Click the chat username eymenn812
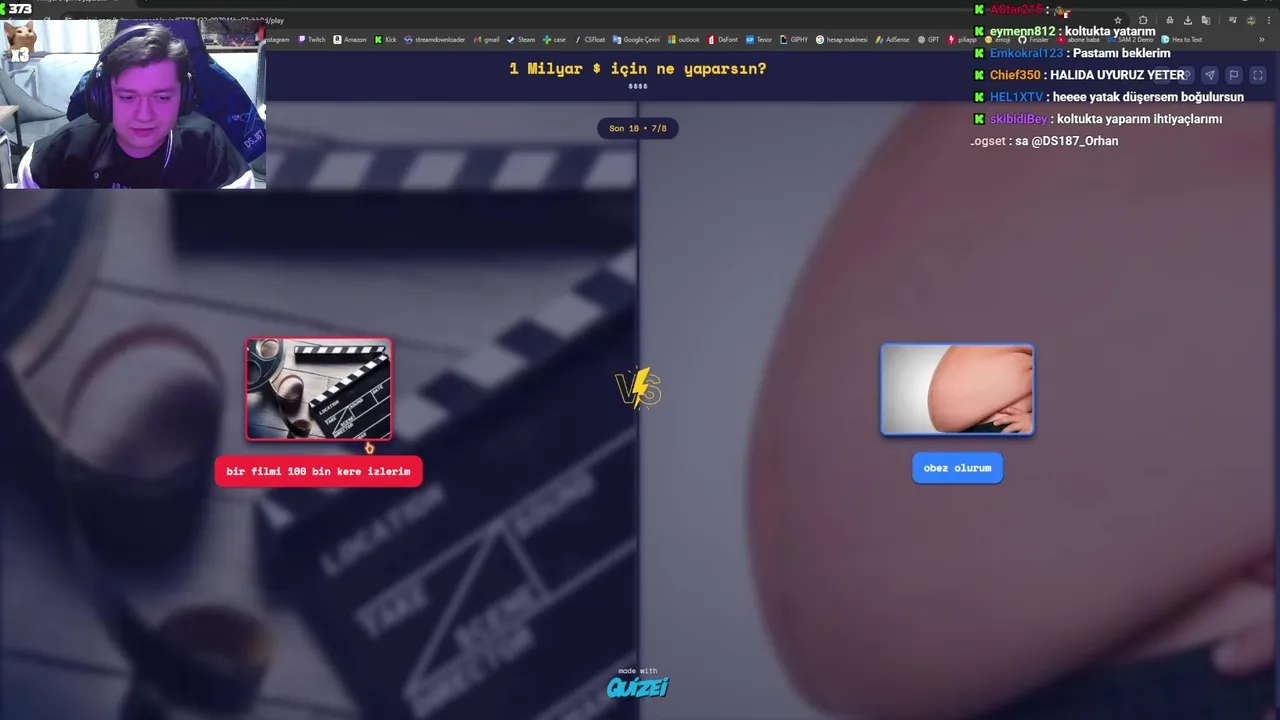This screenshot has width=1280, height=720. (x=1022, y=31)
